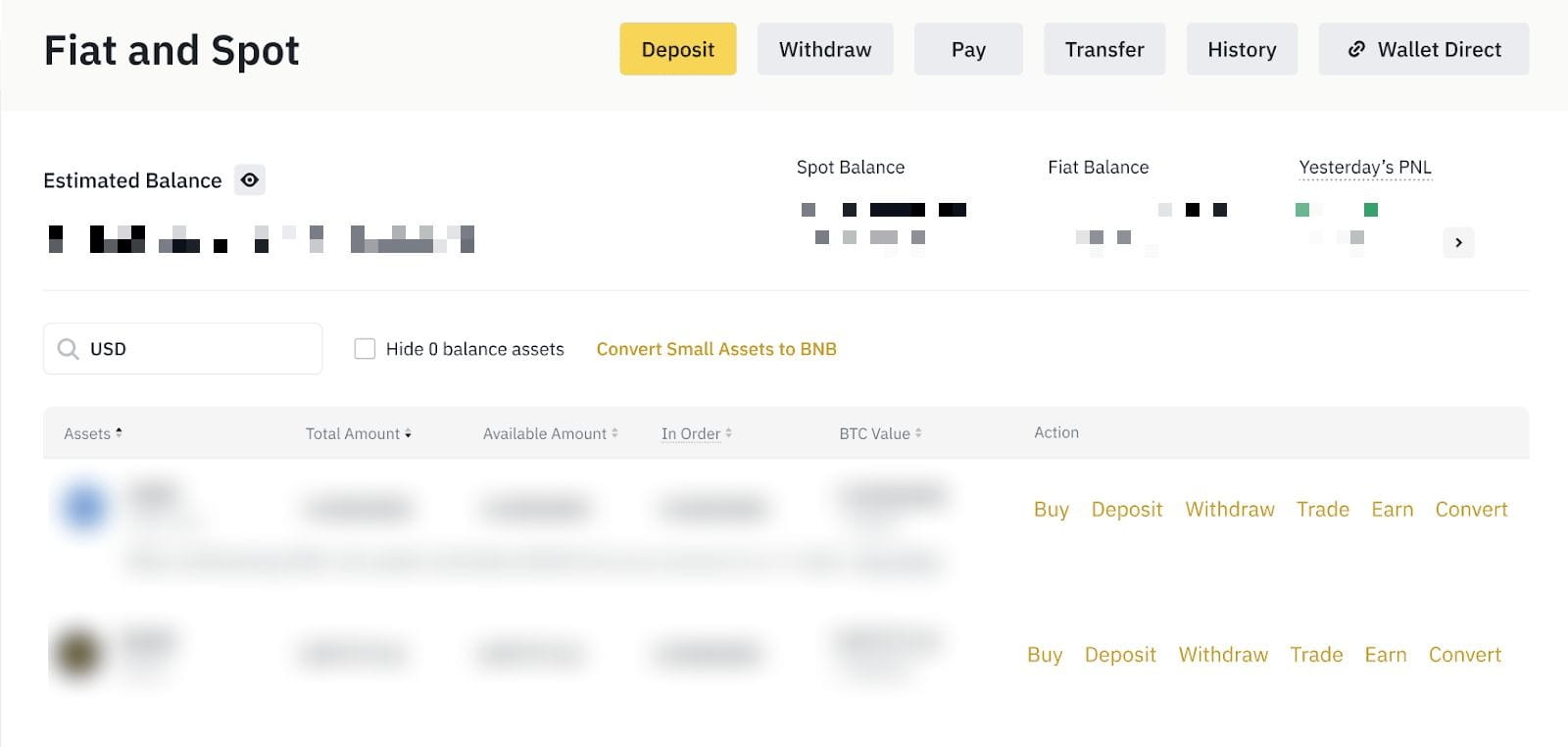This screenshot has height=747, width=1568.
Task: View transaction History
Action: click(1242, 49)
